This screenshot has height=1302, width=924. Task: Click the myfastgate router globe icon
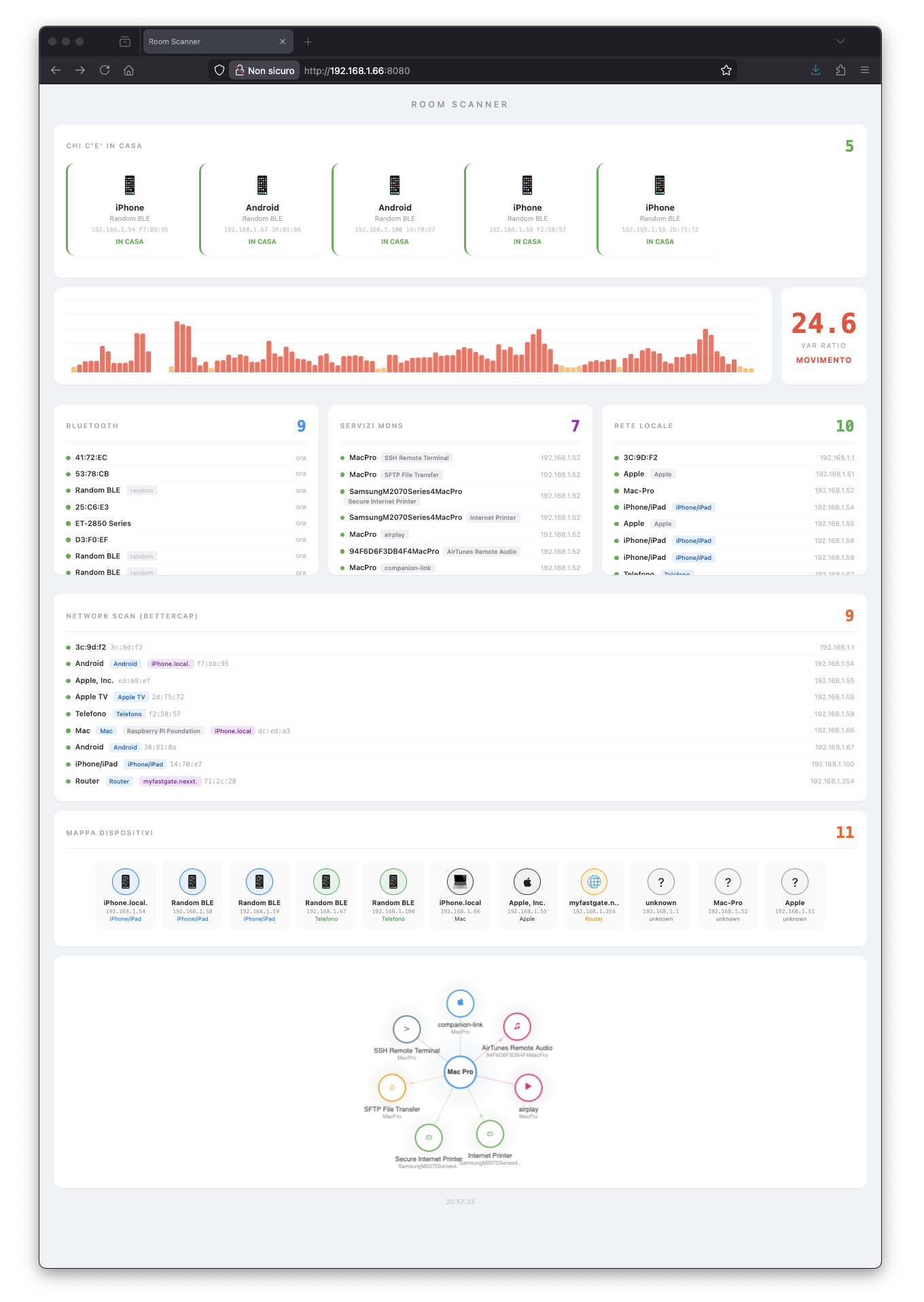pyautogui.click(x=594, y=882)
